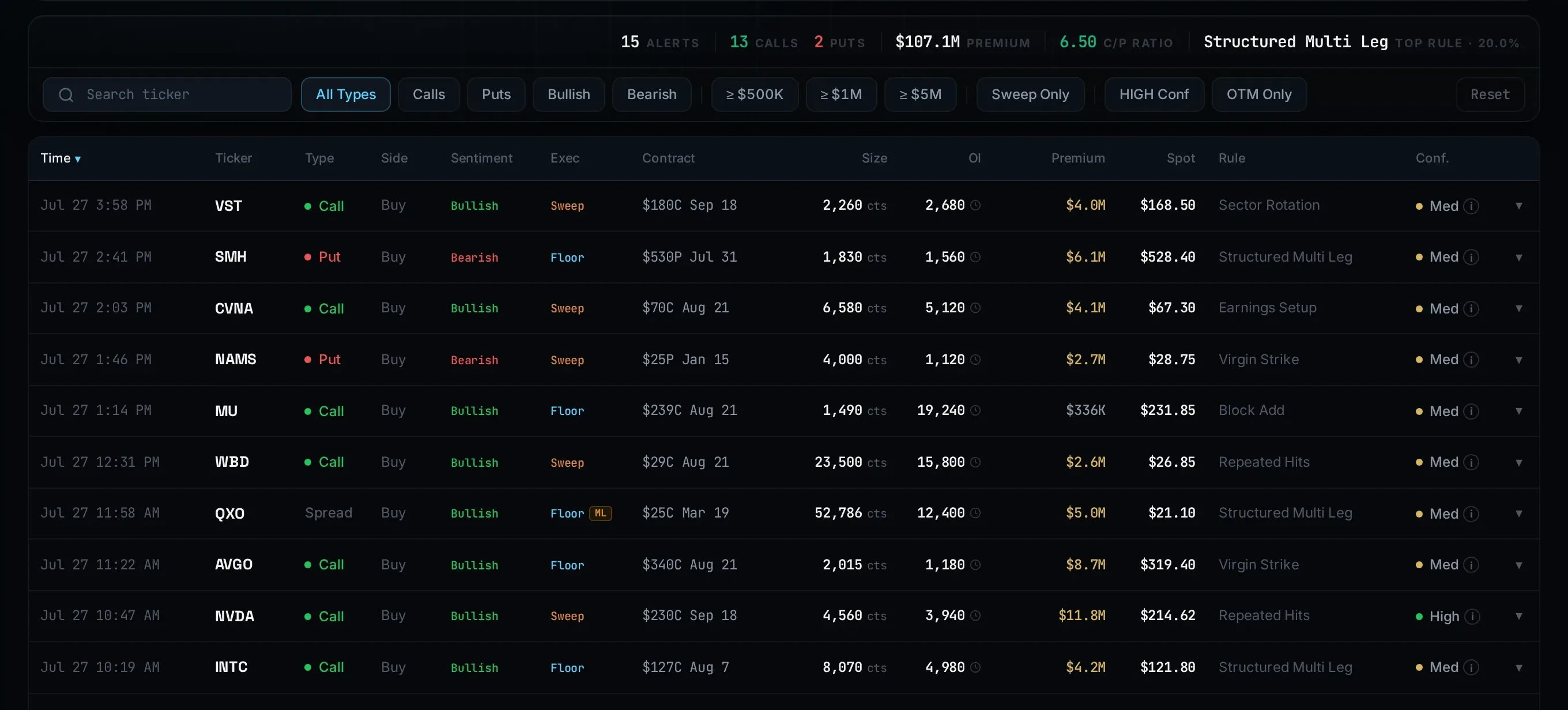Sort by the Spot column header
The height and width of the screenshot is (710, 1568).
click(x=1180, y=158)
